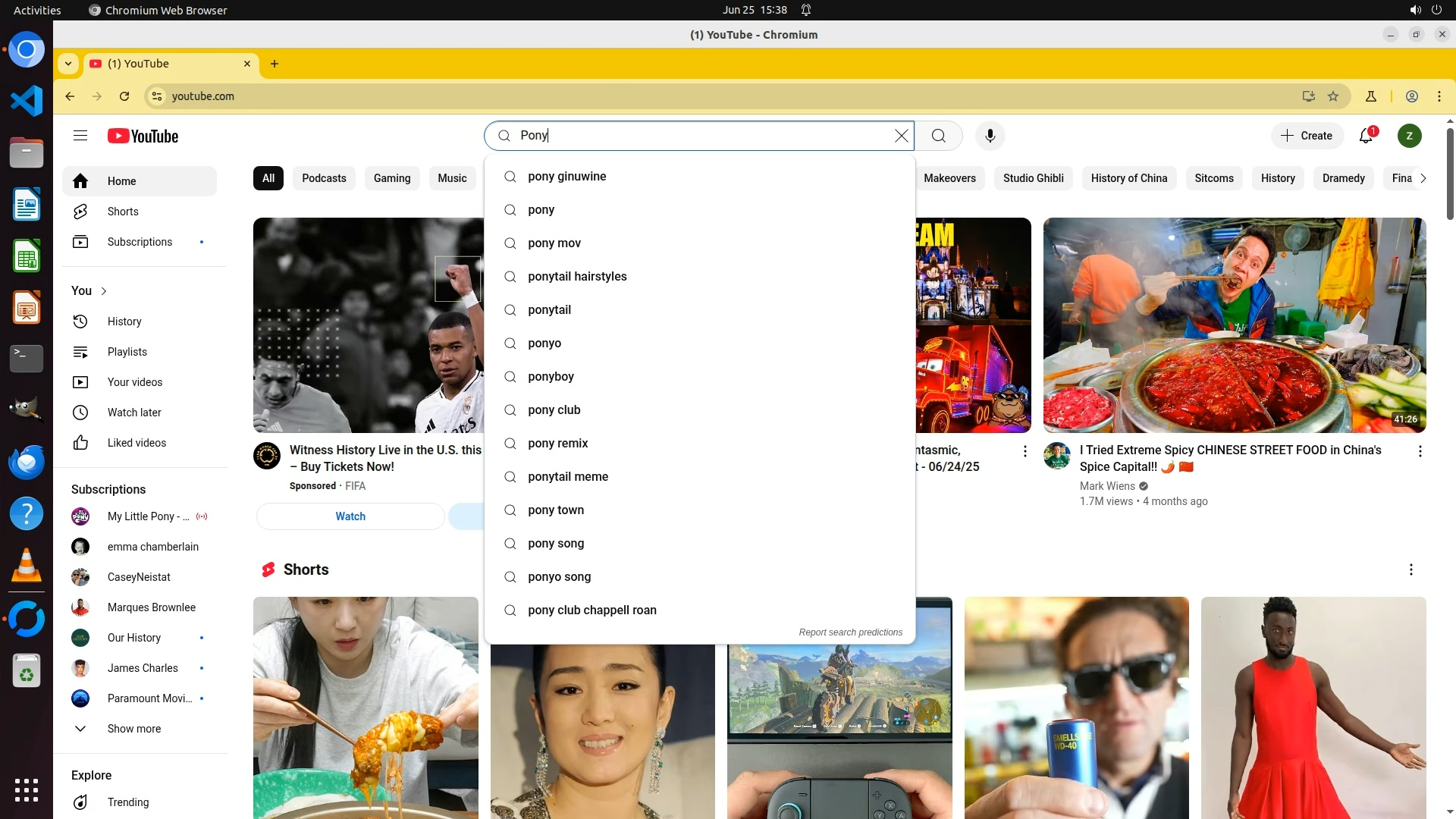Select the Studio Ghibli filter chip
Image resolution: width=1456 pixels, height=819 pixels.
click(1033, 178)
